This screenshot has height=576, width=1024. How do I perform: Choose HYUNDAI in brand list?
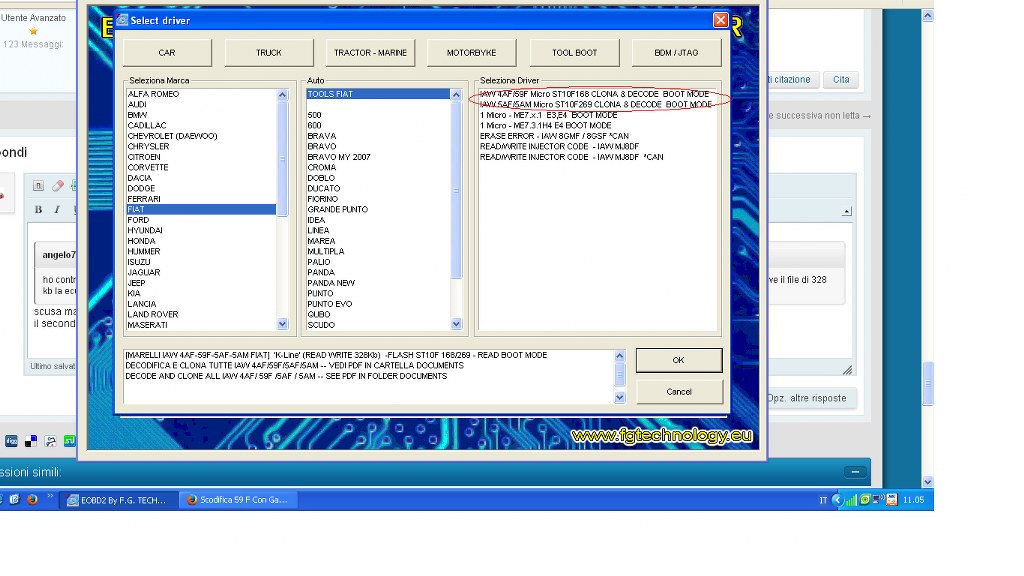(145, 231)
